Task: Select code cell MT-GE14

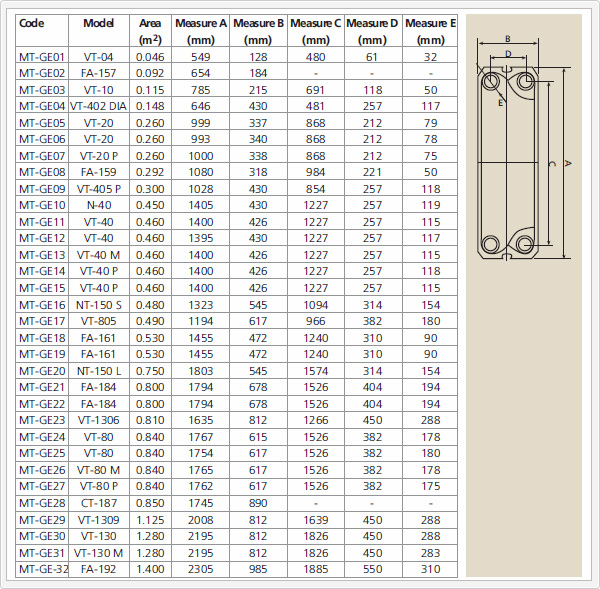Action: (42, 271)
